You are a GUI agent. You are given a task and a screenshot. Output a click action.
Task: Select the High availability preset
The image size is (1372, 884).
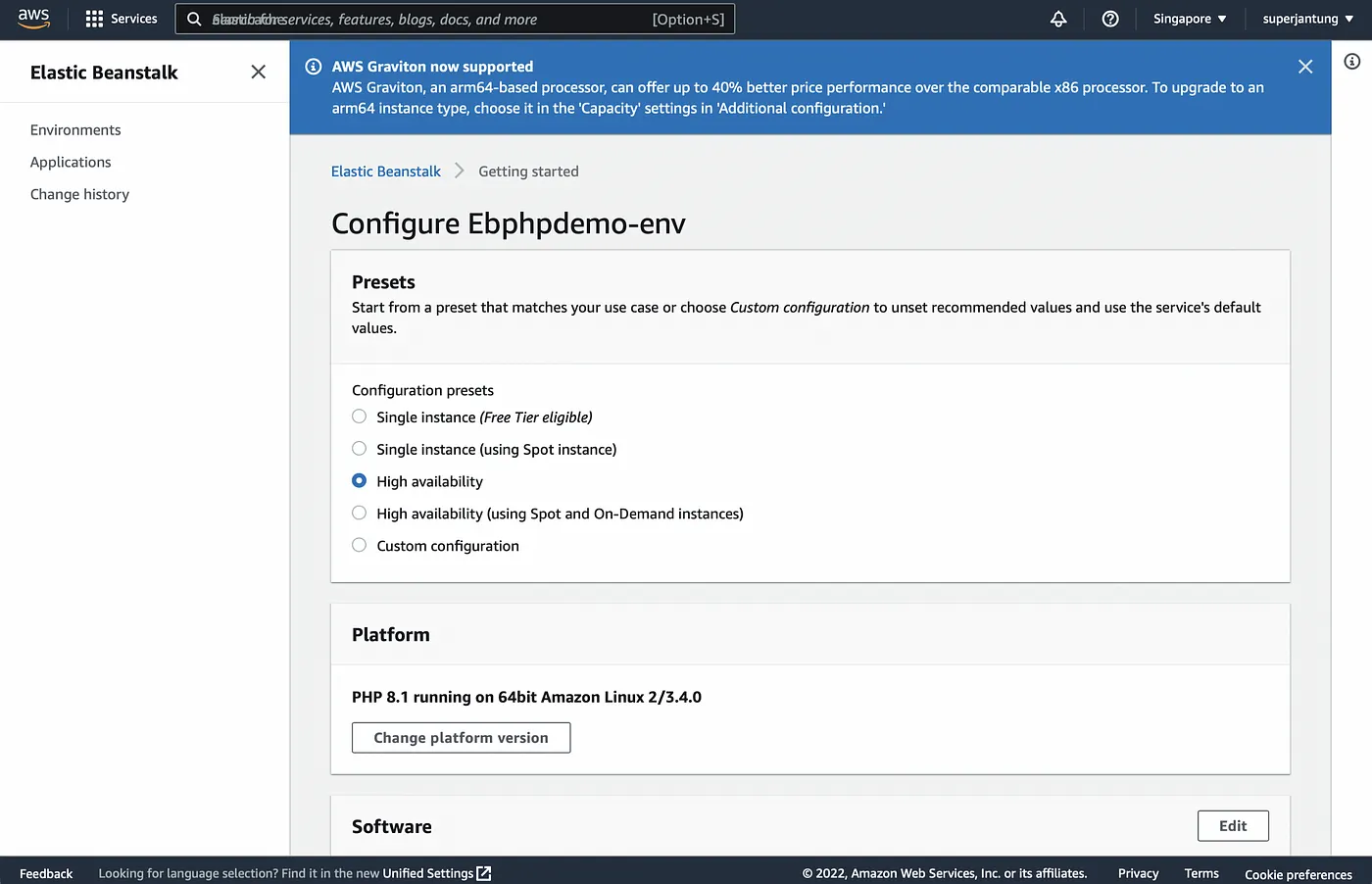tap(359, 481)
